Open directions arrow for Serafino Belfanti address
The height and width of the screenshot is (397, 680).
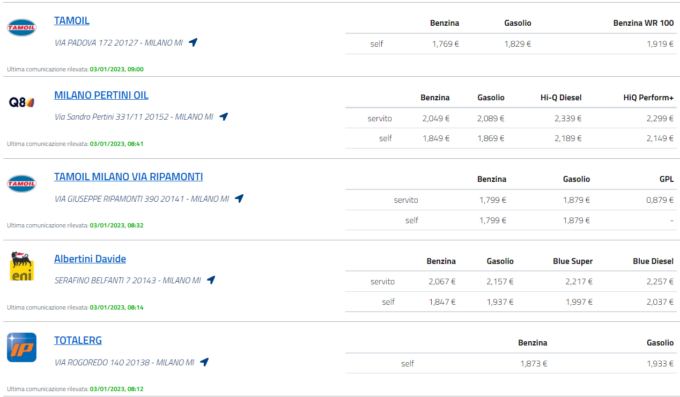(211, 280)
